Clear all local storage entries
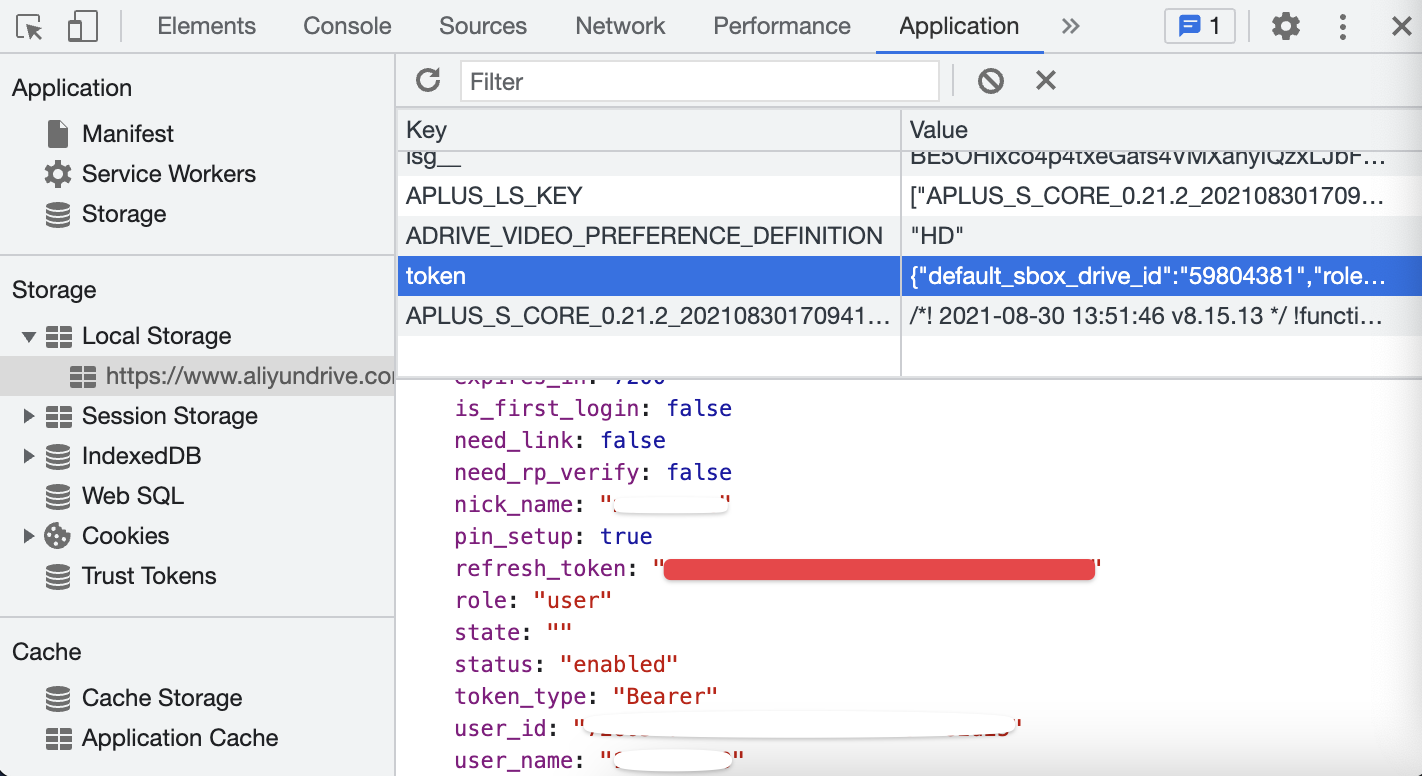The image size is (1422, 776). (x=990, y=81)
